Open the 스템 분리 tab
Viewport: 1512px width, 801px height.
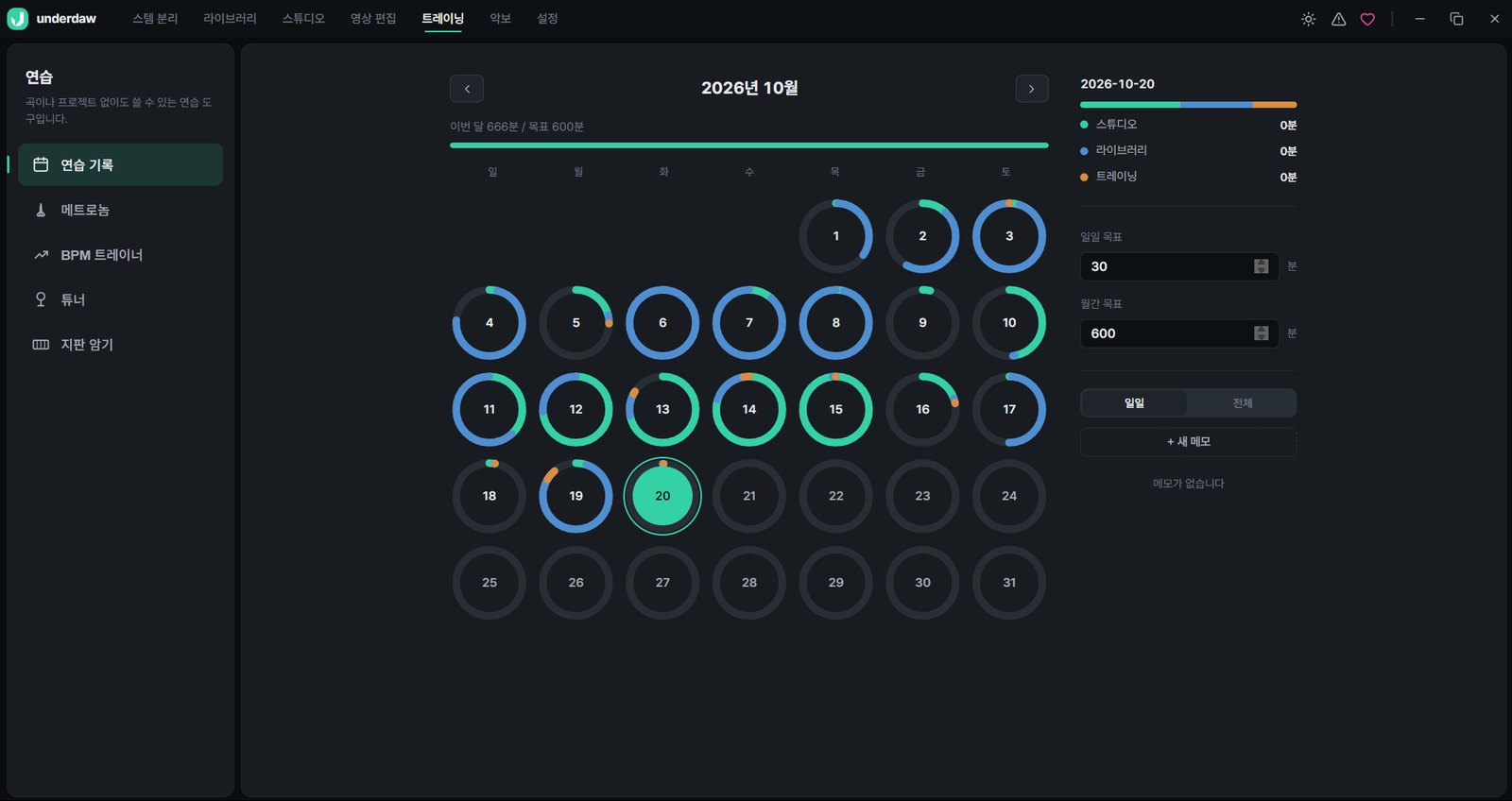(x=155, y=19)
